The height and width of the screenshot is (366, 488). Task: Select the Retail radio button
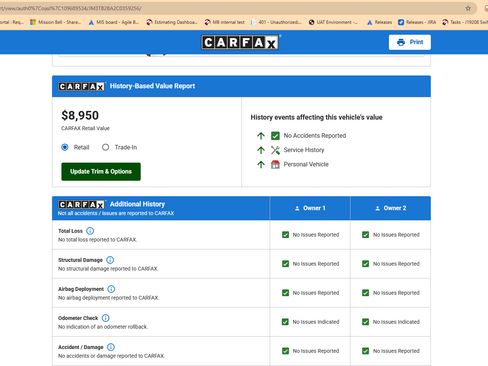point(65,147)
